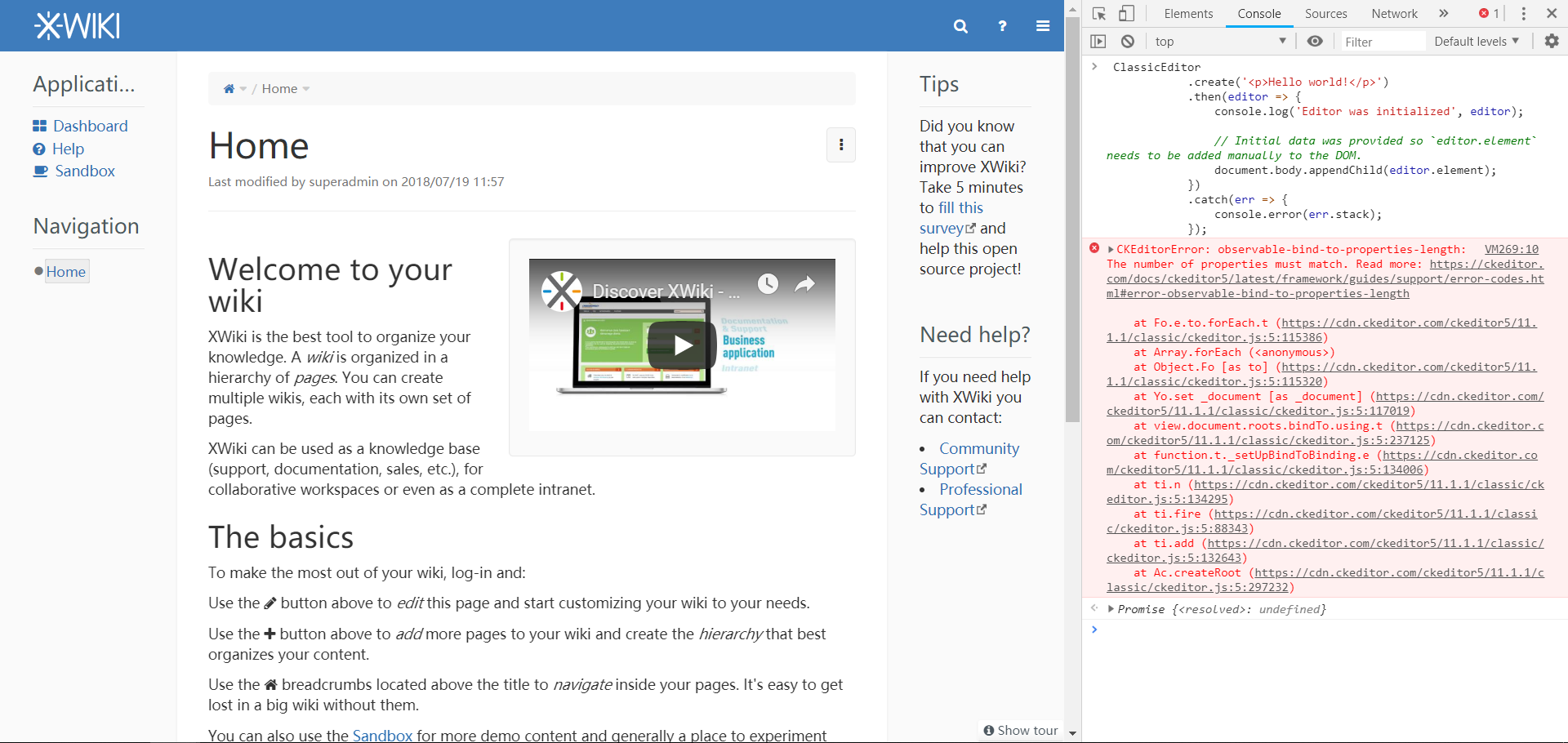Image resolution: width=1568 pixels, height=743 pixels.
Task: Click the home breadcrumb icon
Action: coord(229,89)
